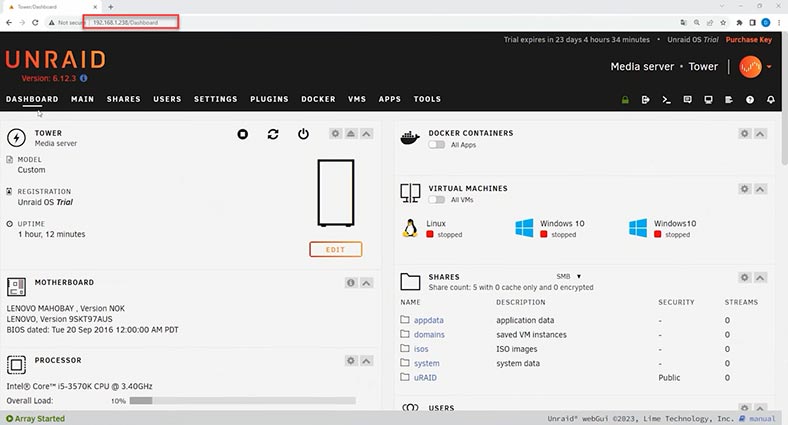Open the Plugins tab
Image resolution: width=788 pixels, height=425 pixels.
(269, 99)
